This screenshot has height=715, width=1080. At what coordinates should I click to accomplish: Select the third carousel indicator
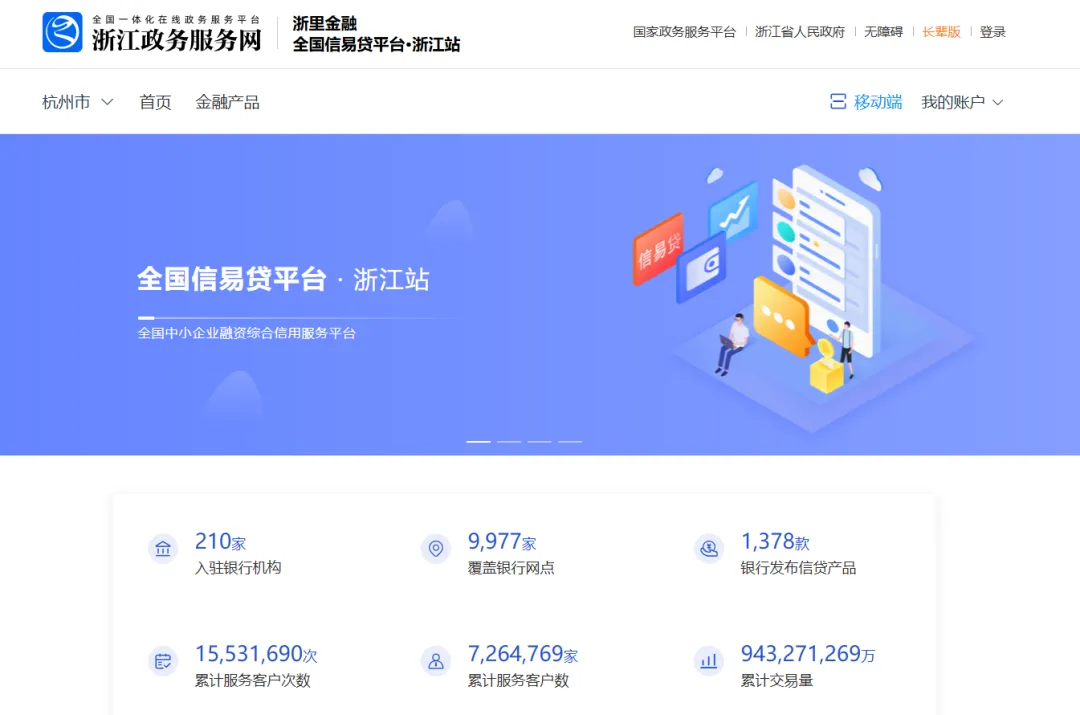coord(539,442)
